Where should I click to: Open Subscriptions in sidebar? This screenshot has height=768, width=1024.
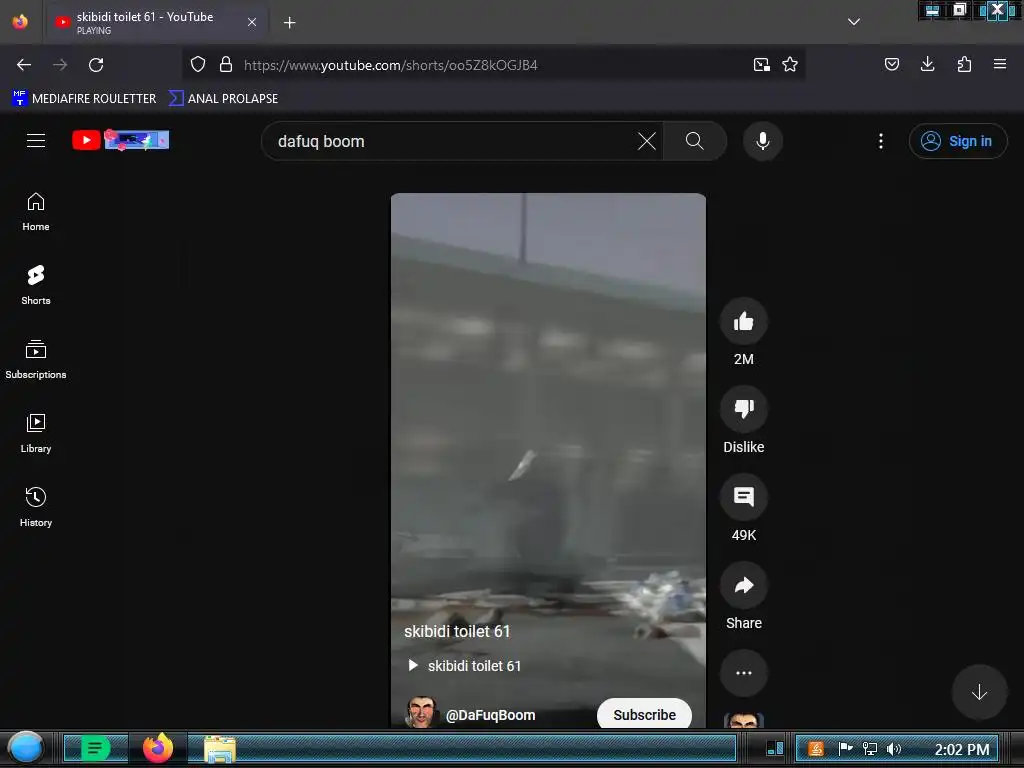(x=36, y=360)
